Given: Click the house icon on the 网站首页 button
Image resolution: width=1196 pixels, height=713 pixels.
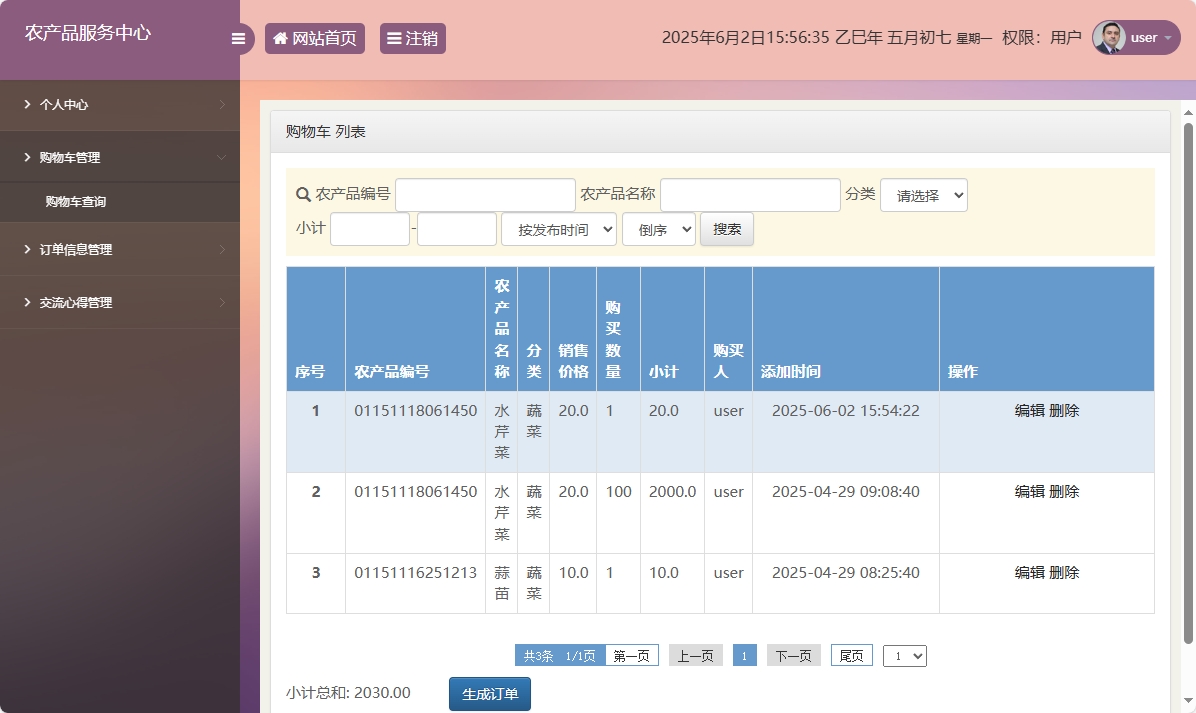Looking at the screenshot, I should tap(279, 37).
